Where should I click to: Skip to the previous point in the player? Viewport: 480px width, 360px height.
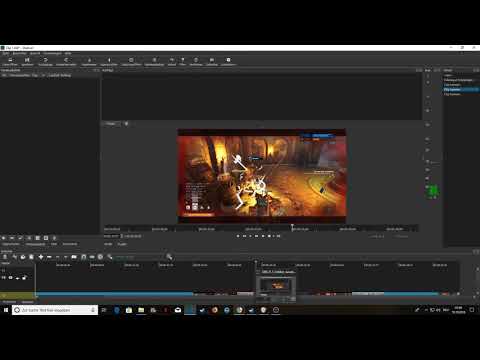pyautogui.click(x=238, y=236)
